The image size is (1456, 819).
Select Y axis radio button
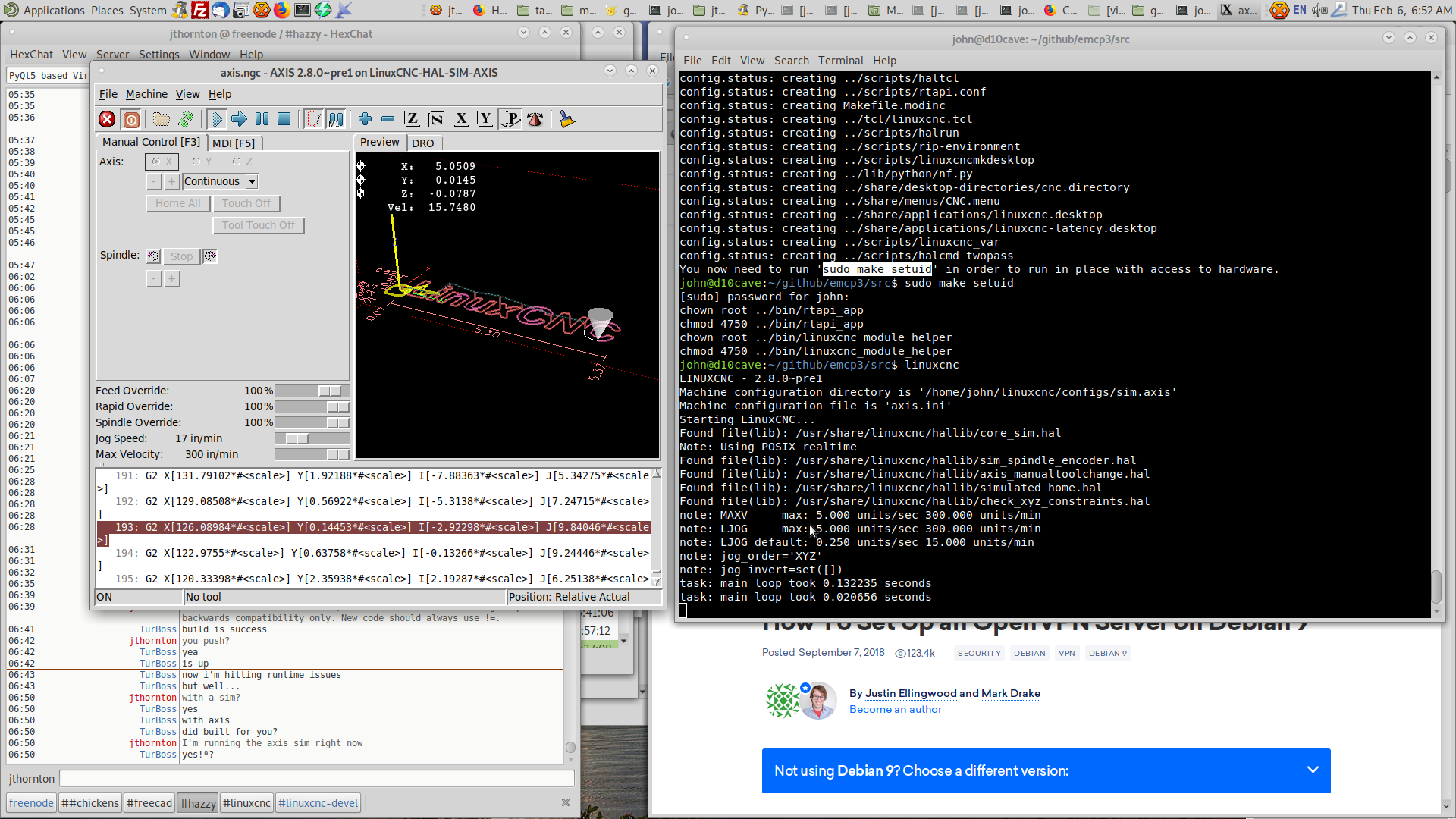pyautogui.click(x=202, y=162)
